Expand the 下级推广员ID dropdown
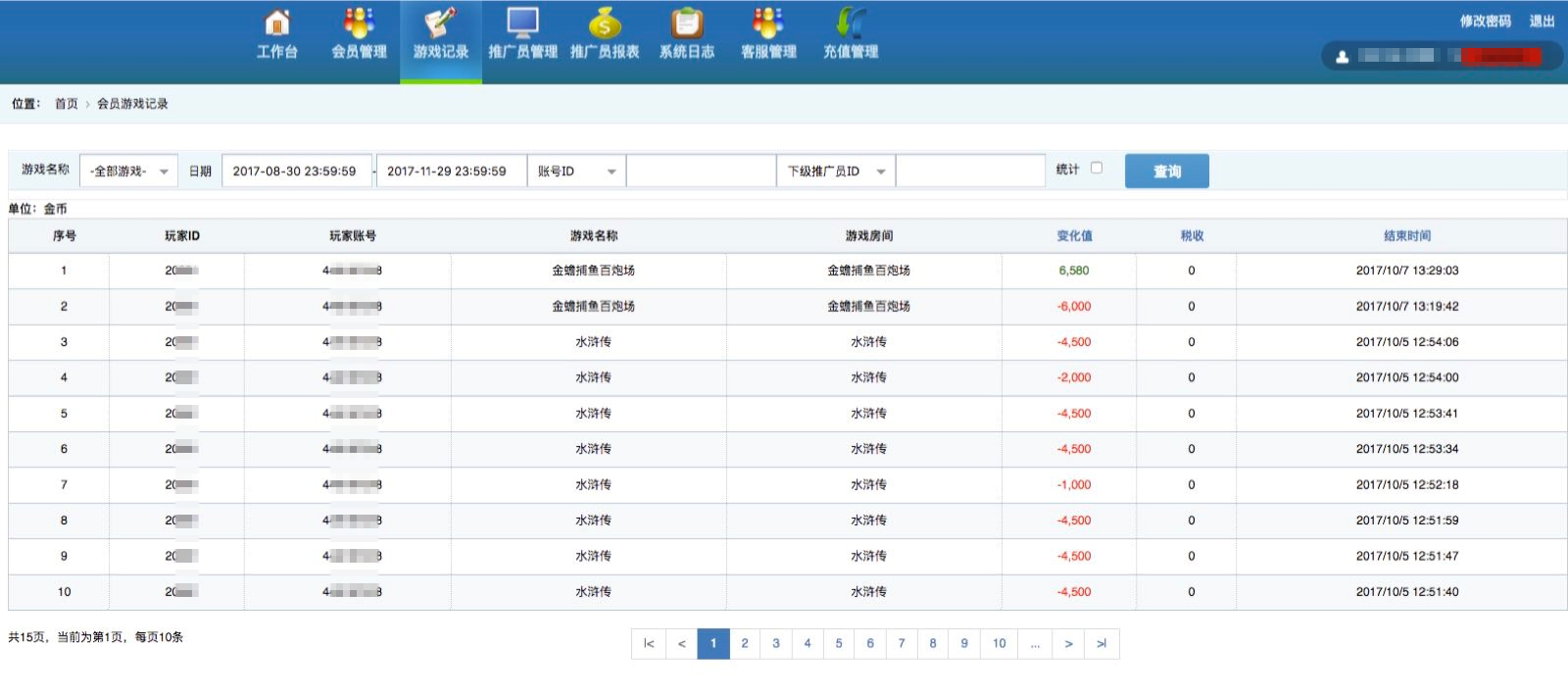This screenshot has width=1568, height=694. [x=836, y=172]
